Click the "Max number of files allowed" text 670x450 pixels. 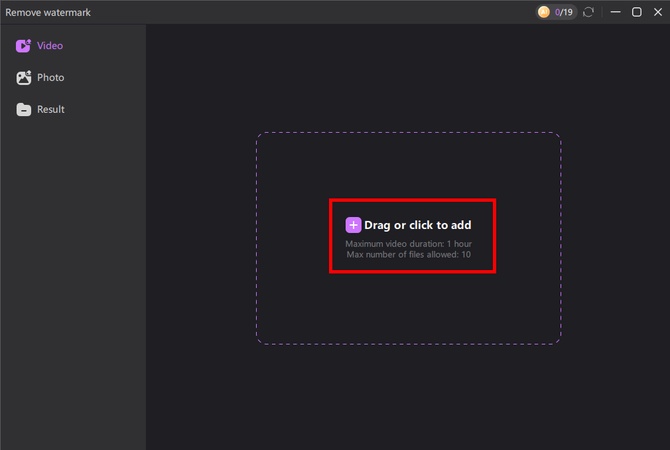click(408, 255)
